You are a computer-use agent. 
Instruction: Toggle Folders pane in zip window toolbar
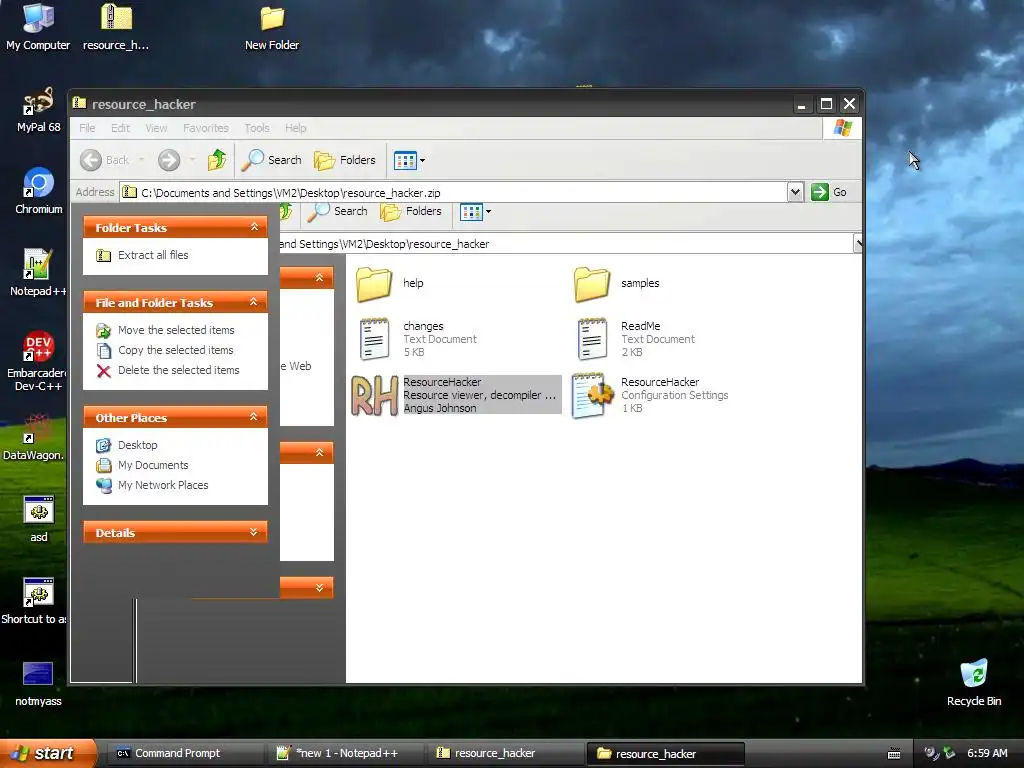pyautogui.click(x=345, y=160)
